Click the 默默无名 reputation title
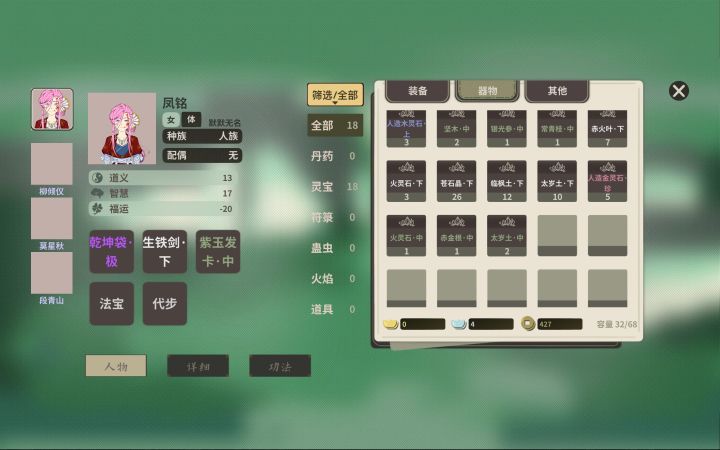The image size is (720, 450). coord(225,123)
